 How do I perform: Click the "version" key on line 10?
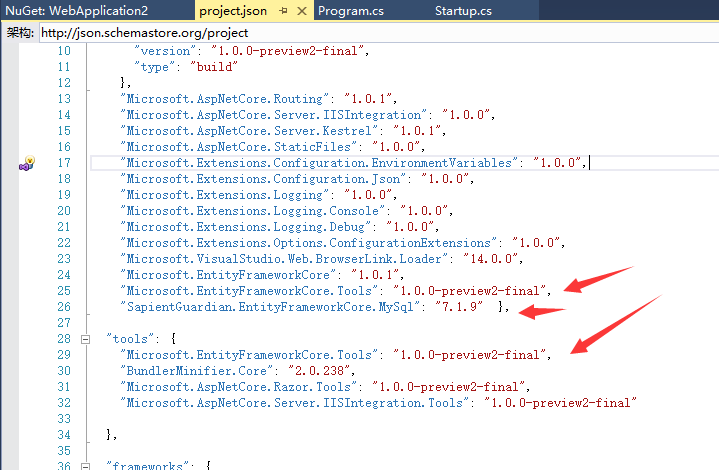click(165, 51)
